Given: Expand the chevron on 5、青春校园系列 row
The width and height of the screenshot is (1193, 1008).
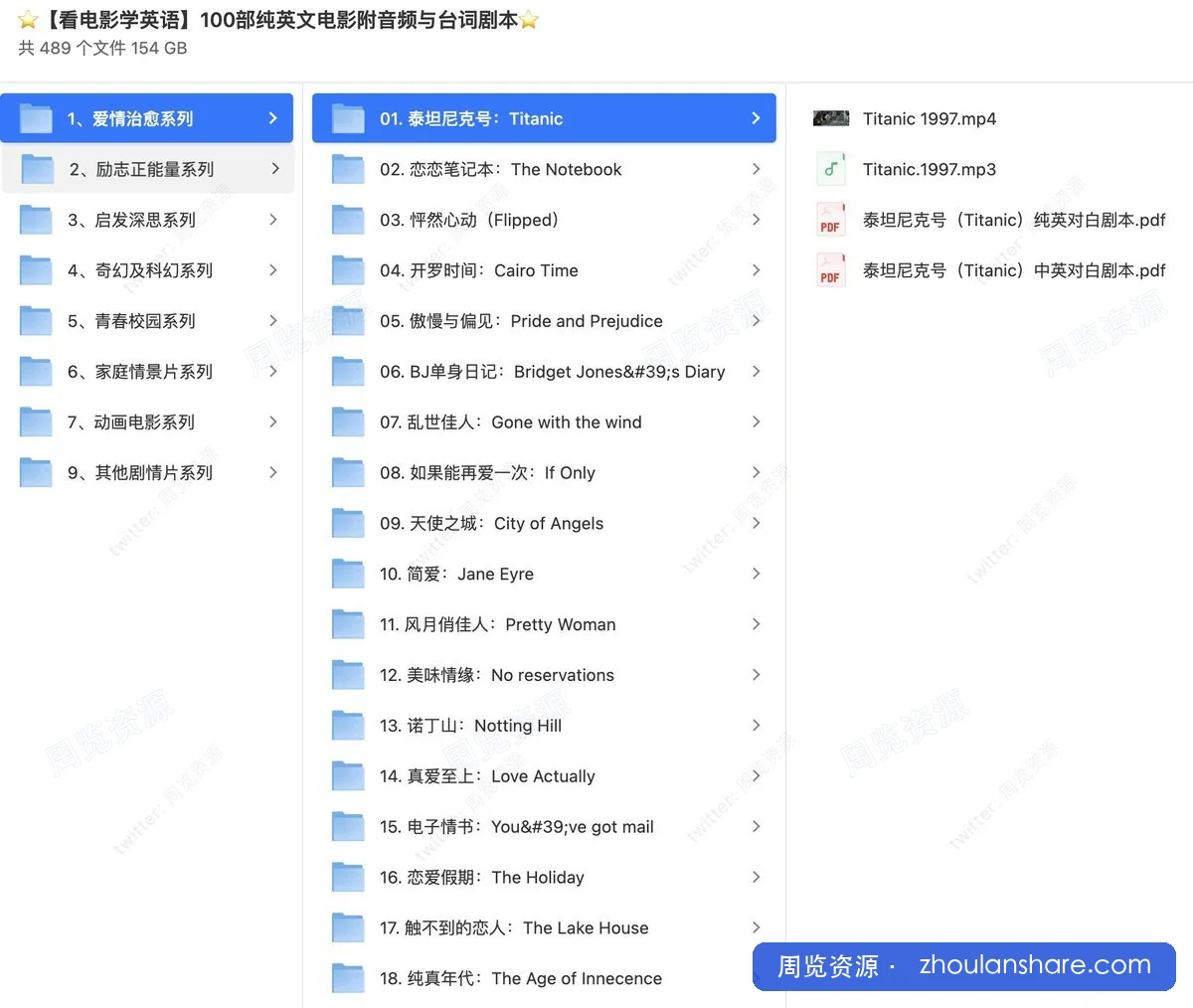Looking at the screenshot, I should (273, 321).
